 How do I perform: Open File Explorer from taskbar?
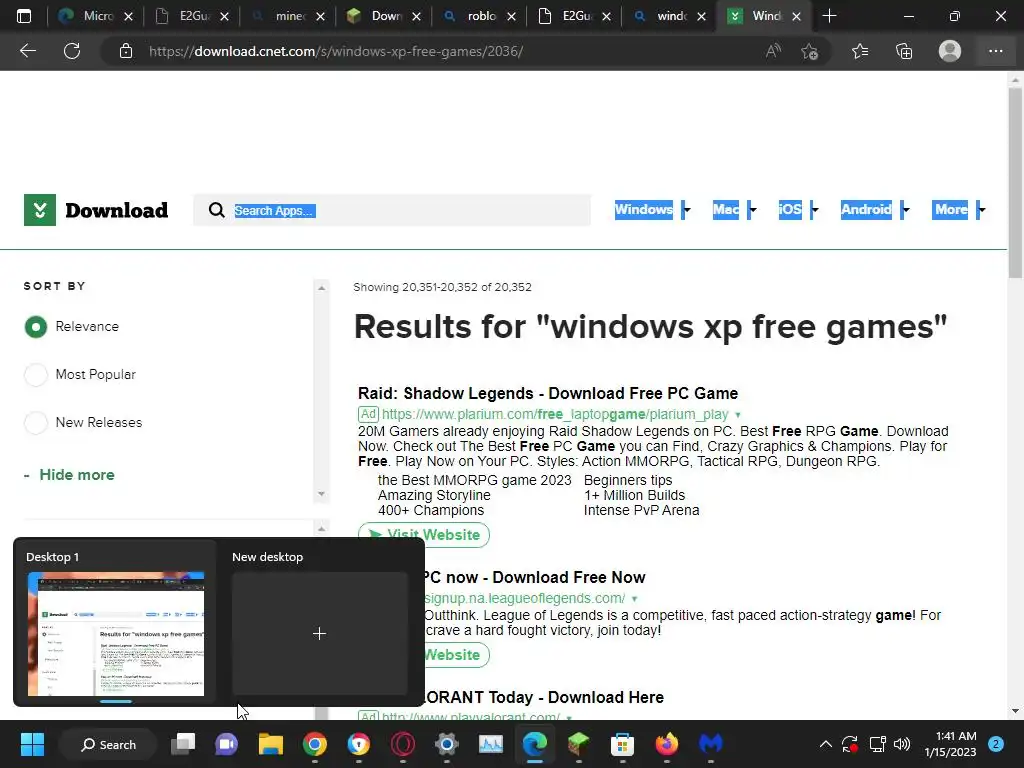pos(270,744)
